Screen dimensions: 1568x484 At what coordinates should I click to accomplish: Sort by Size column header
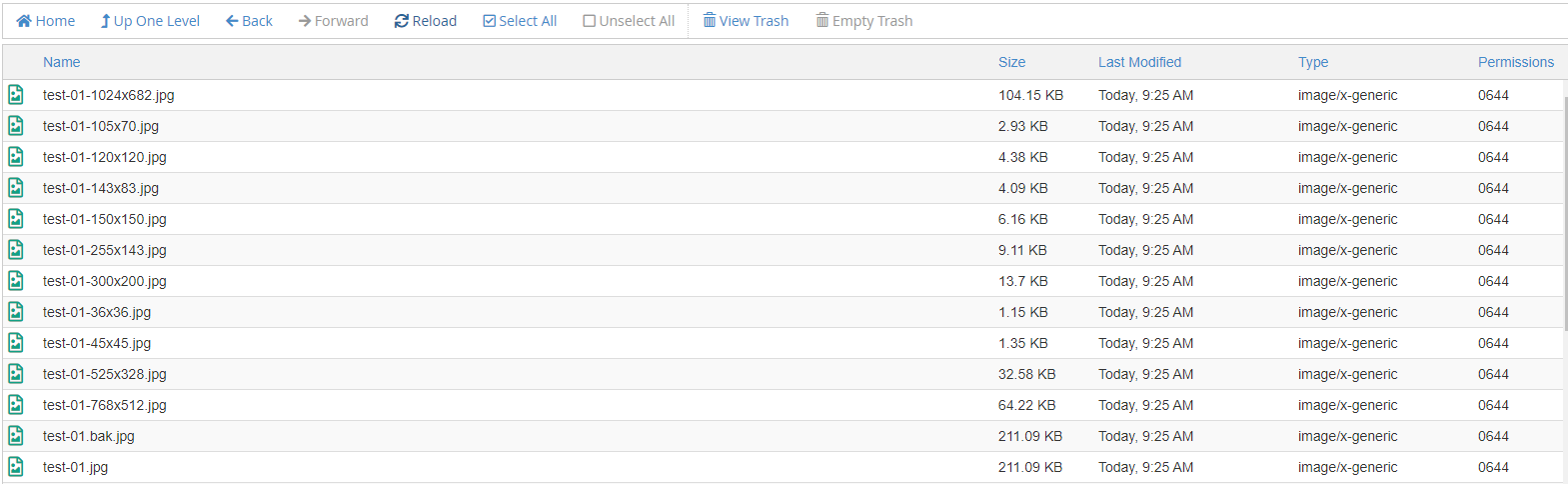coord(1011,62)
